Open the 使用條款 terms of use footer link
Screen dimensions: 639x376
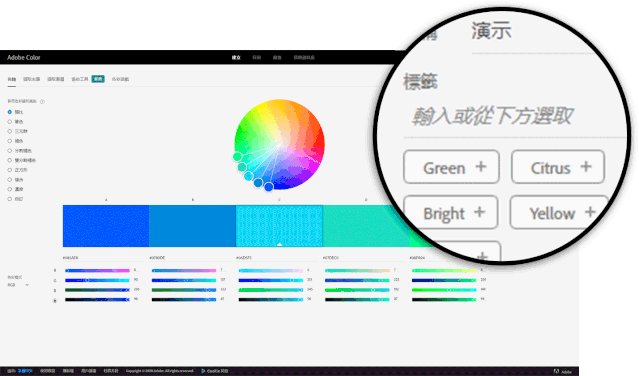click(48, 371)
